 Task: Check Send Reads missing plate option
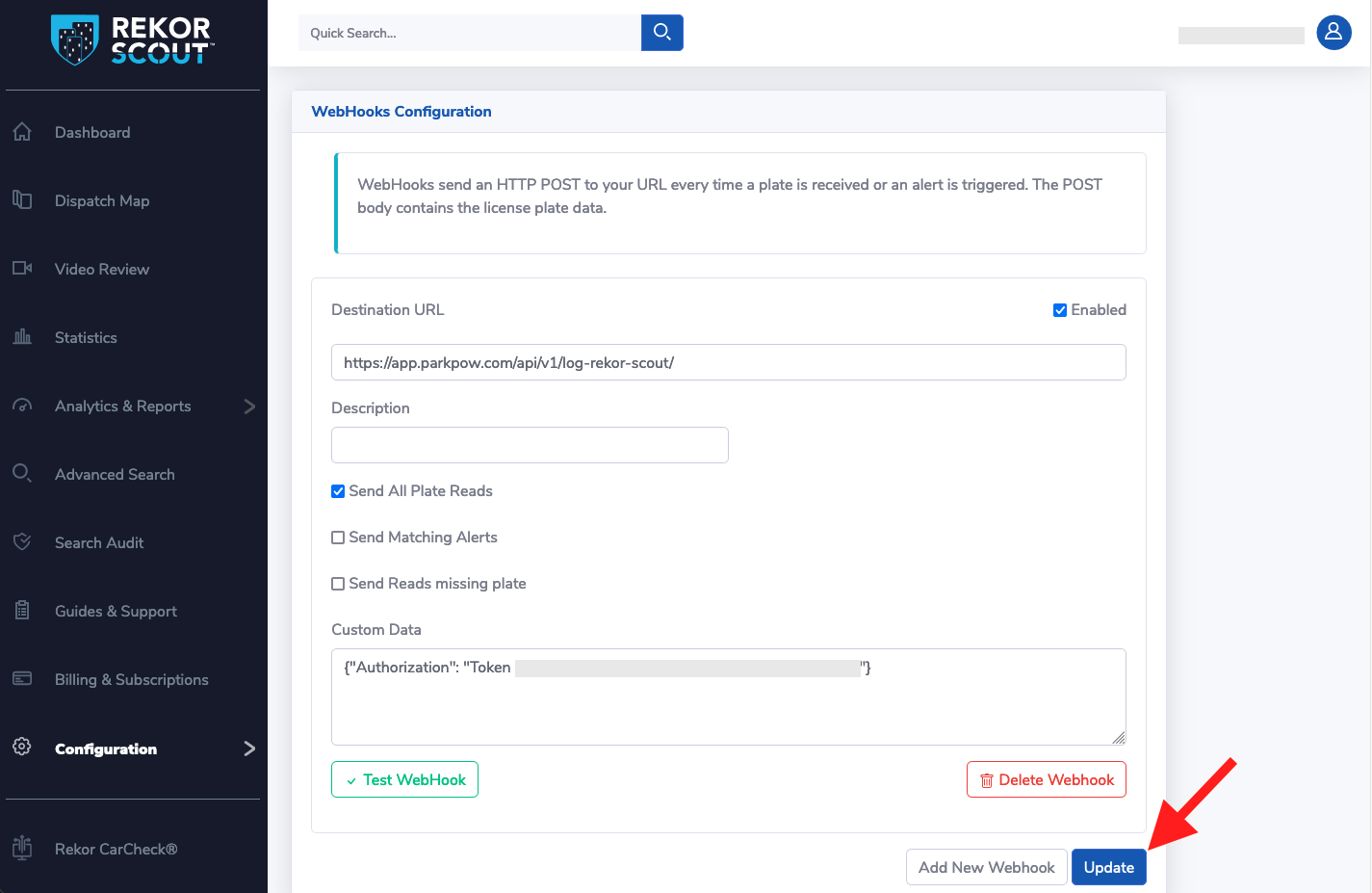click(x=338, y=584)
